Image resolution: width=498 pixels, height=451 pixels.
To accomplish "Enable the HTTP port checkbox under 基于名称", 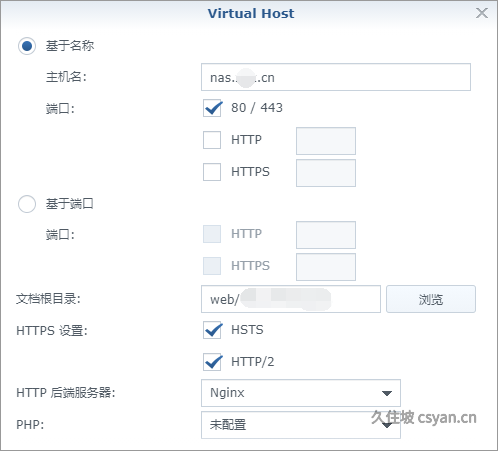I will (x=212, y=140).
